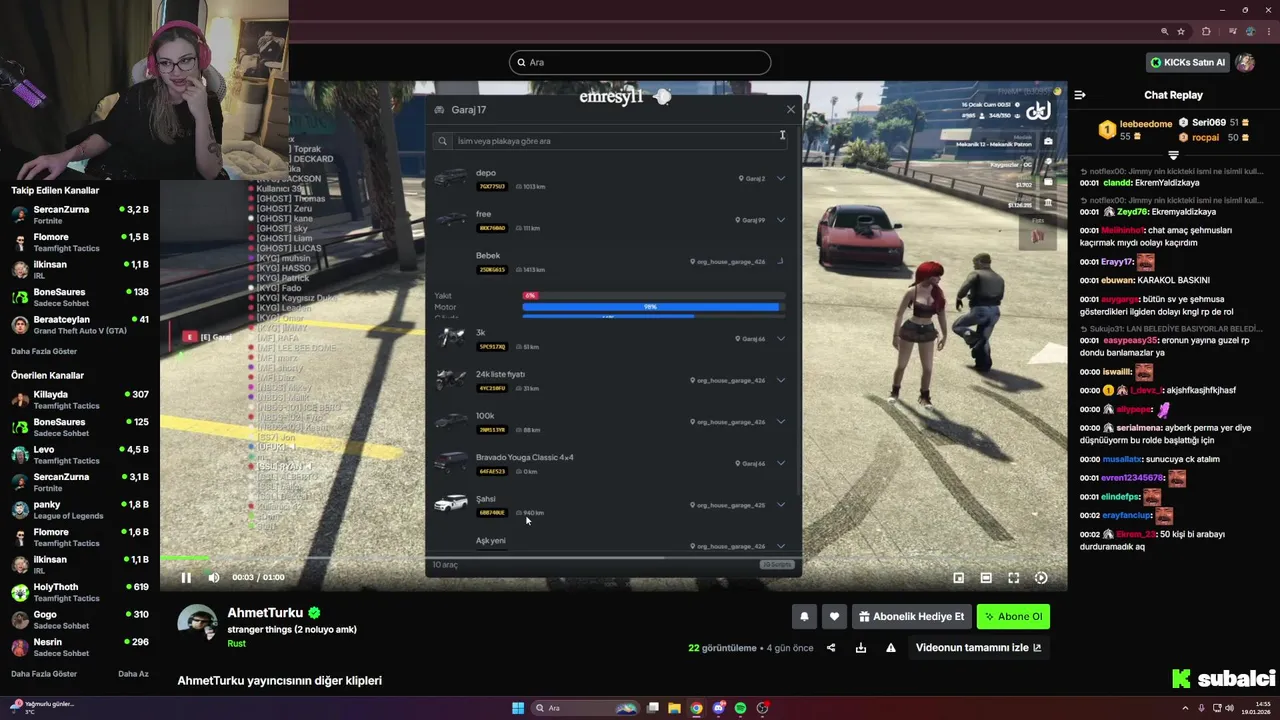The height and width of the screenshot is (720, 1280).
Task: Click the notification bell button
Action: tap(804, 617)
